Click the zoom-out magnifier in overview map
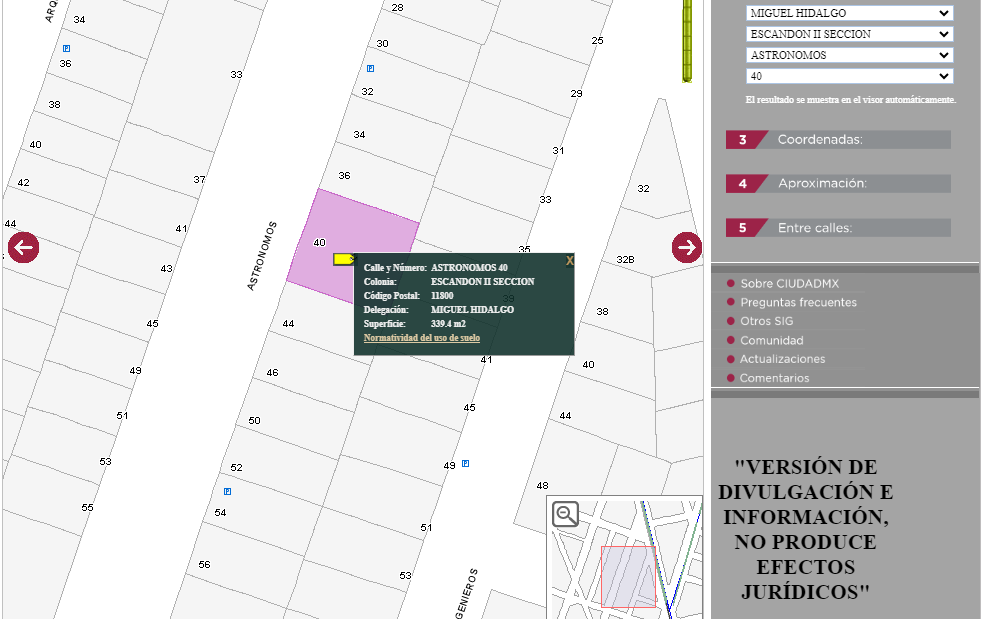 click(x=566, y=514)
